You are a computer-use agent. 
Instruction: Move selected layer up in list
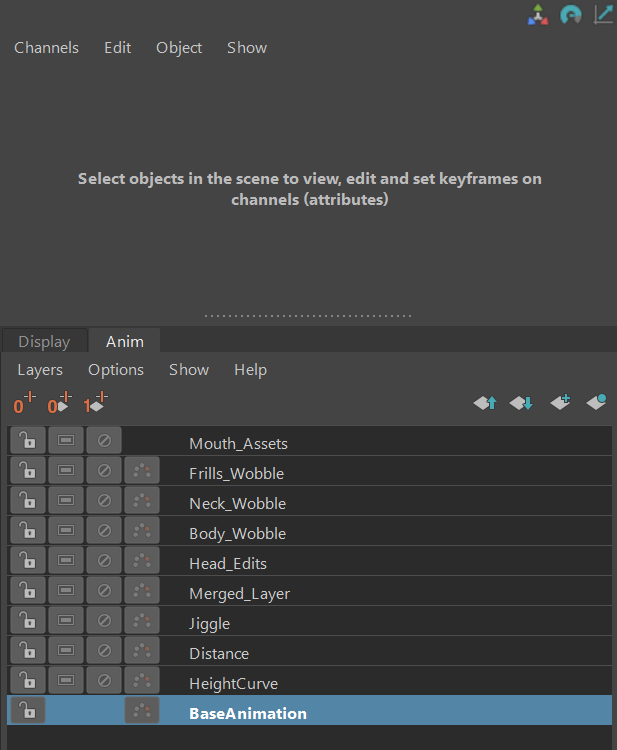point(485,403)
